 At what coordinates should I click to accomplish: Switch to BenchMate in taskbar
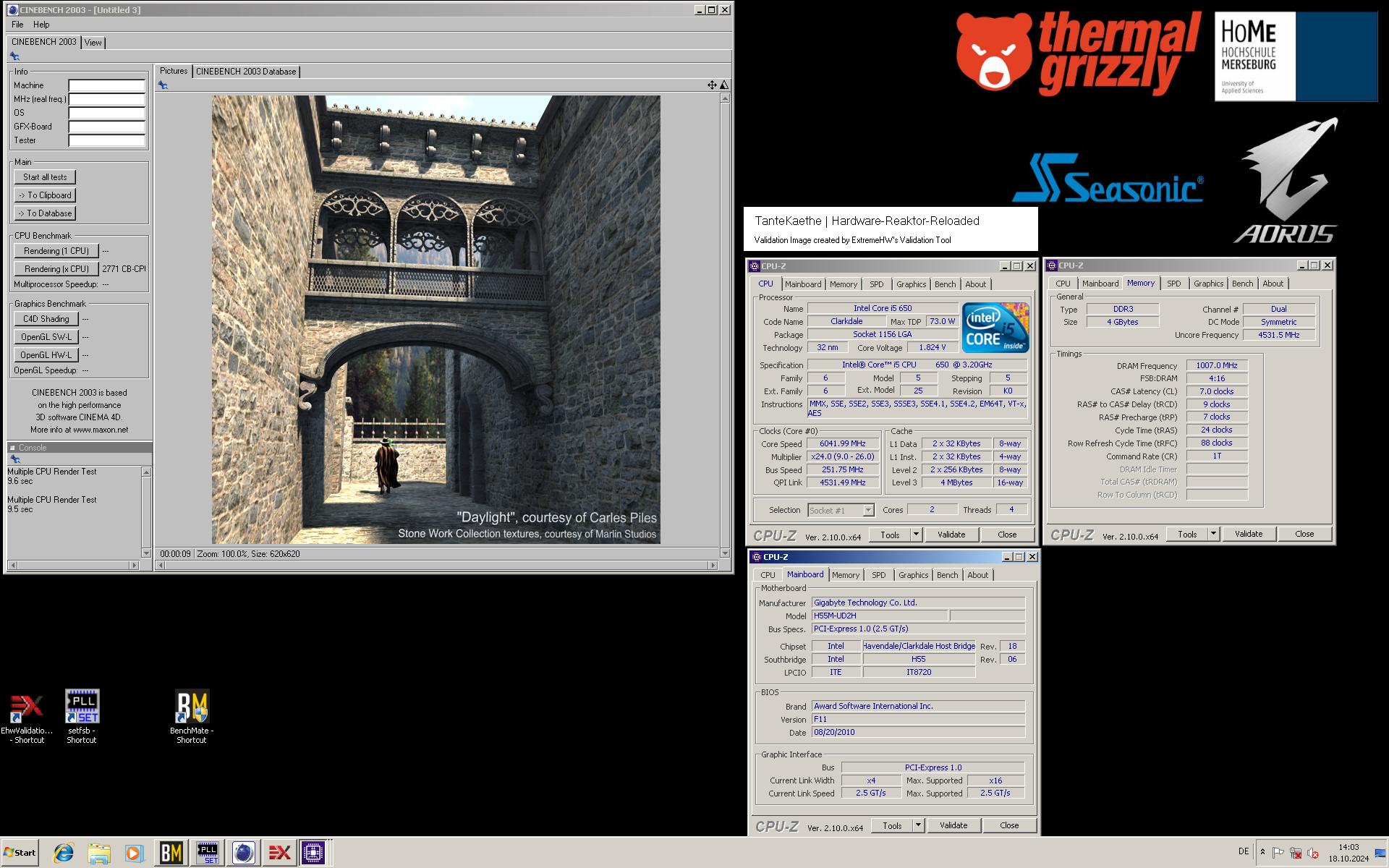[x=171, y=853]
